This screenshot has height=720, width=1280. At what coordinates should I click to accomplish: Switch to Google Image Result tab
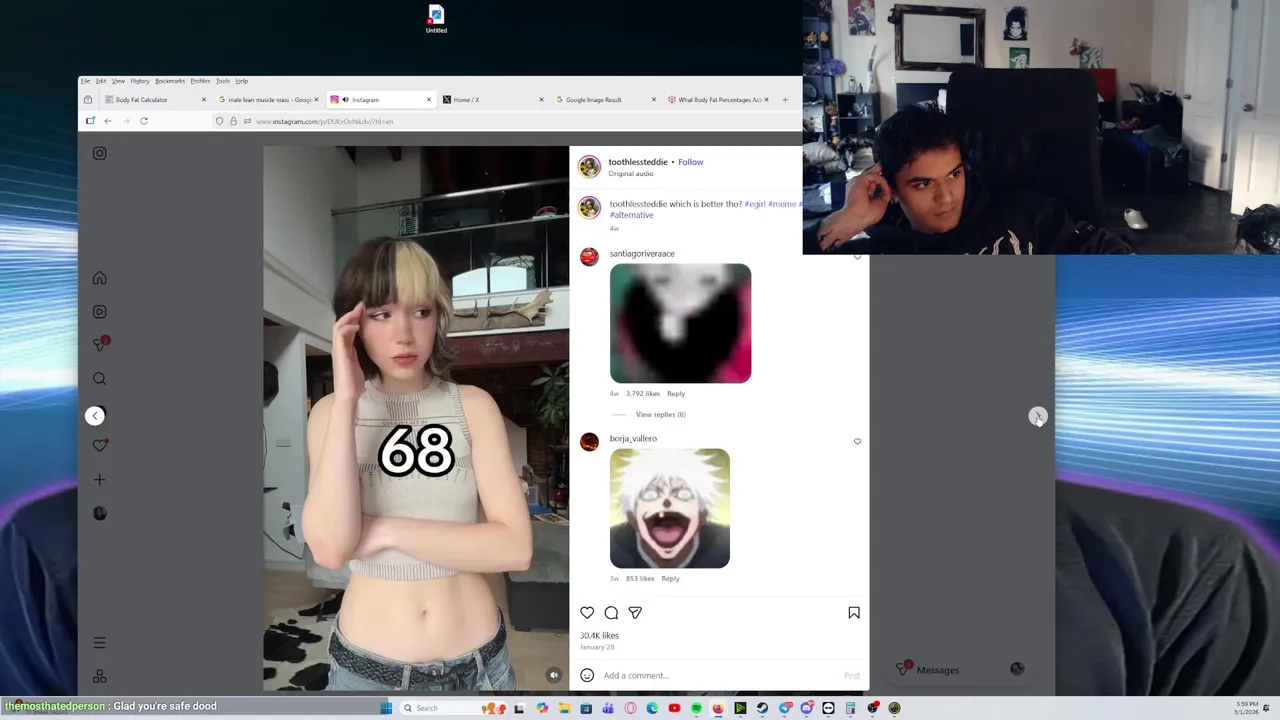[606, 100]
